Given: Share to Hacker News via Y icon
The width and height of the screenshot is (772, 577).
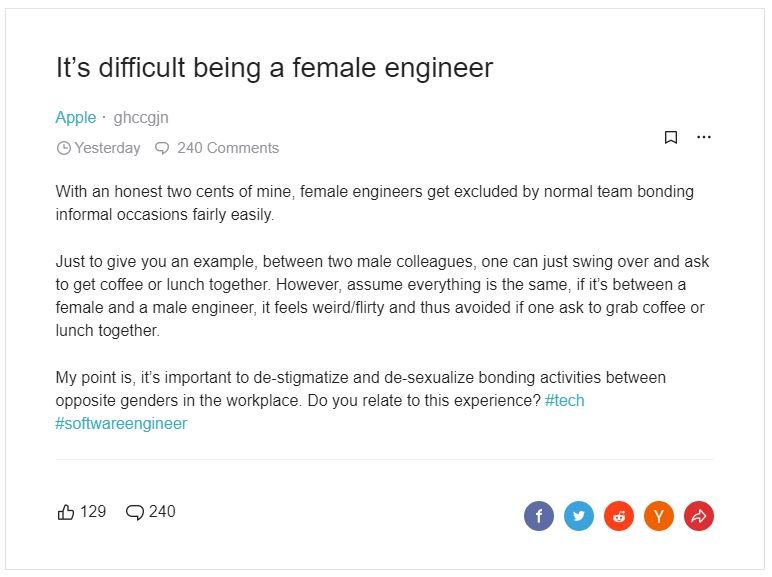Looking at the screenshot, I should pyautogui.click(x=659, y=516).
